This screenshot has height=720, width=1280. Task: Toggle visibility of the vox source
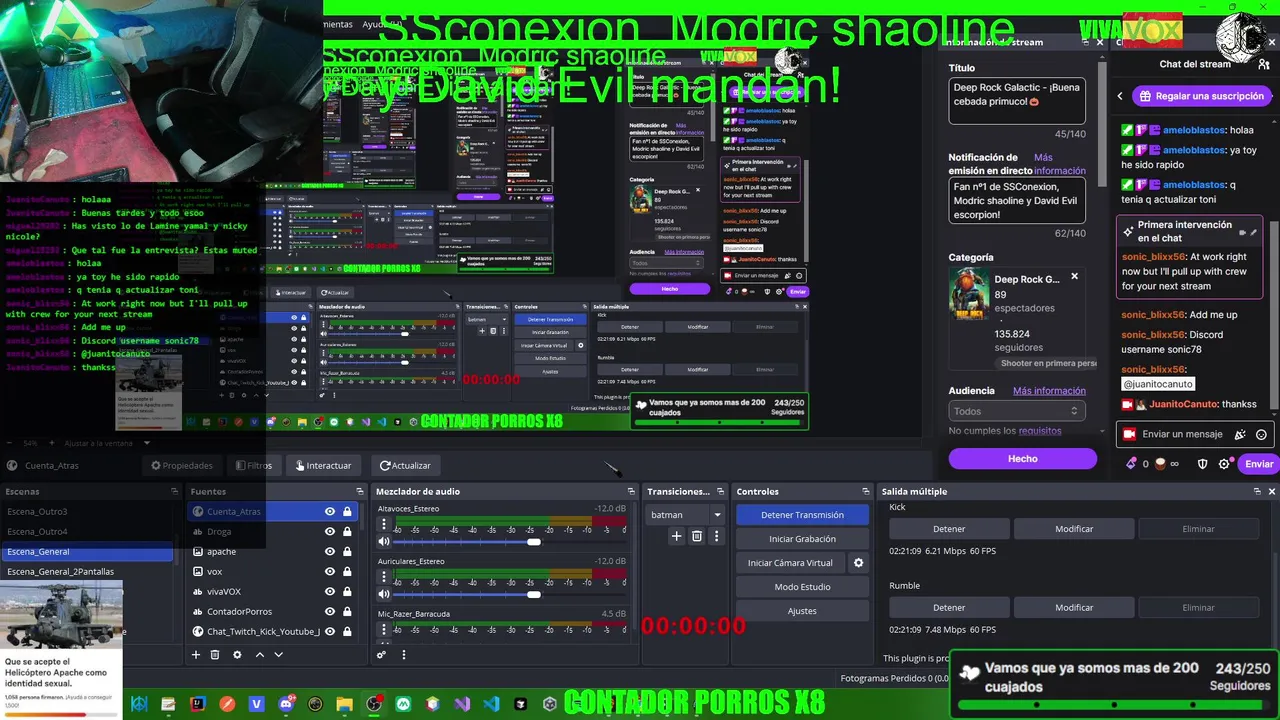coord(329,571)
